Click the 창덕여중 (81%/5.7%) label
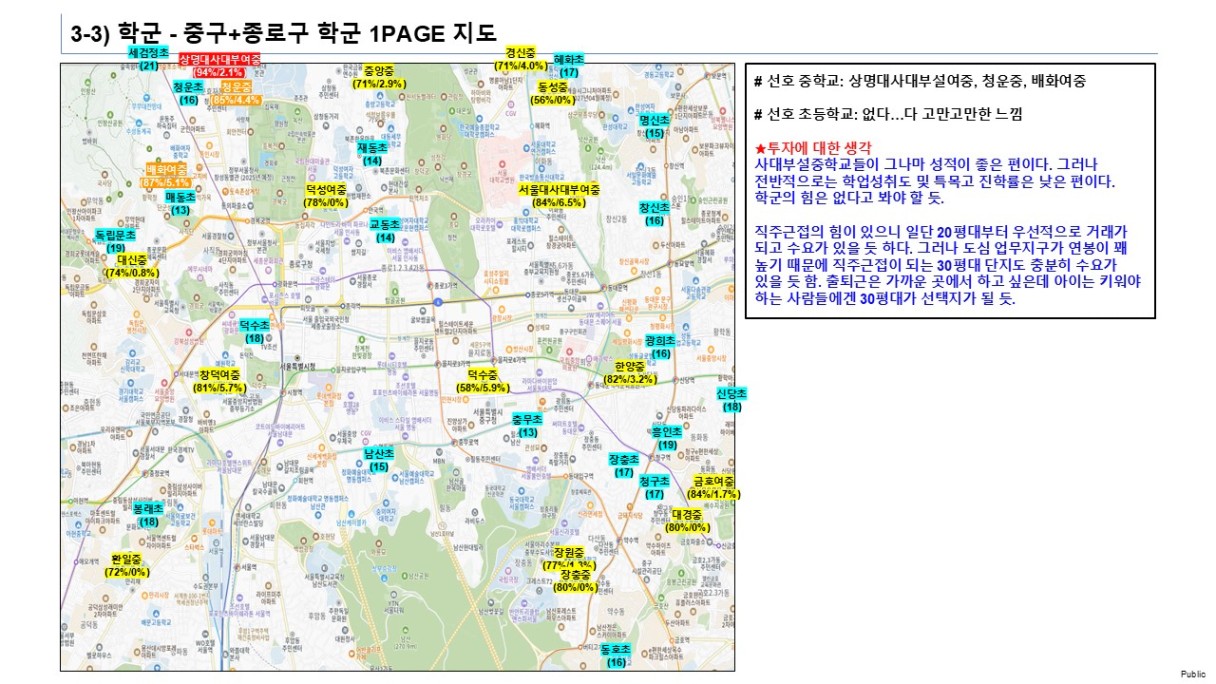Image resolution: width=1216 pixels, height=684 pixels. pyautogui.click(x=220, y=381)
